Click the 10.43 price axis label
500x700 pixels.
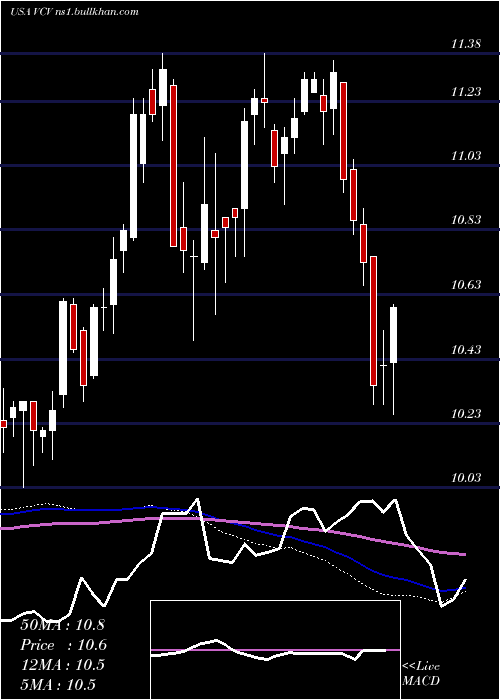(x=466, y=349)
